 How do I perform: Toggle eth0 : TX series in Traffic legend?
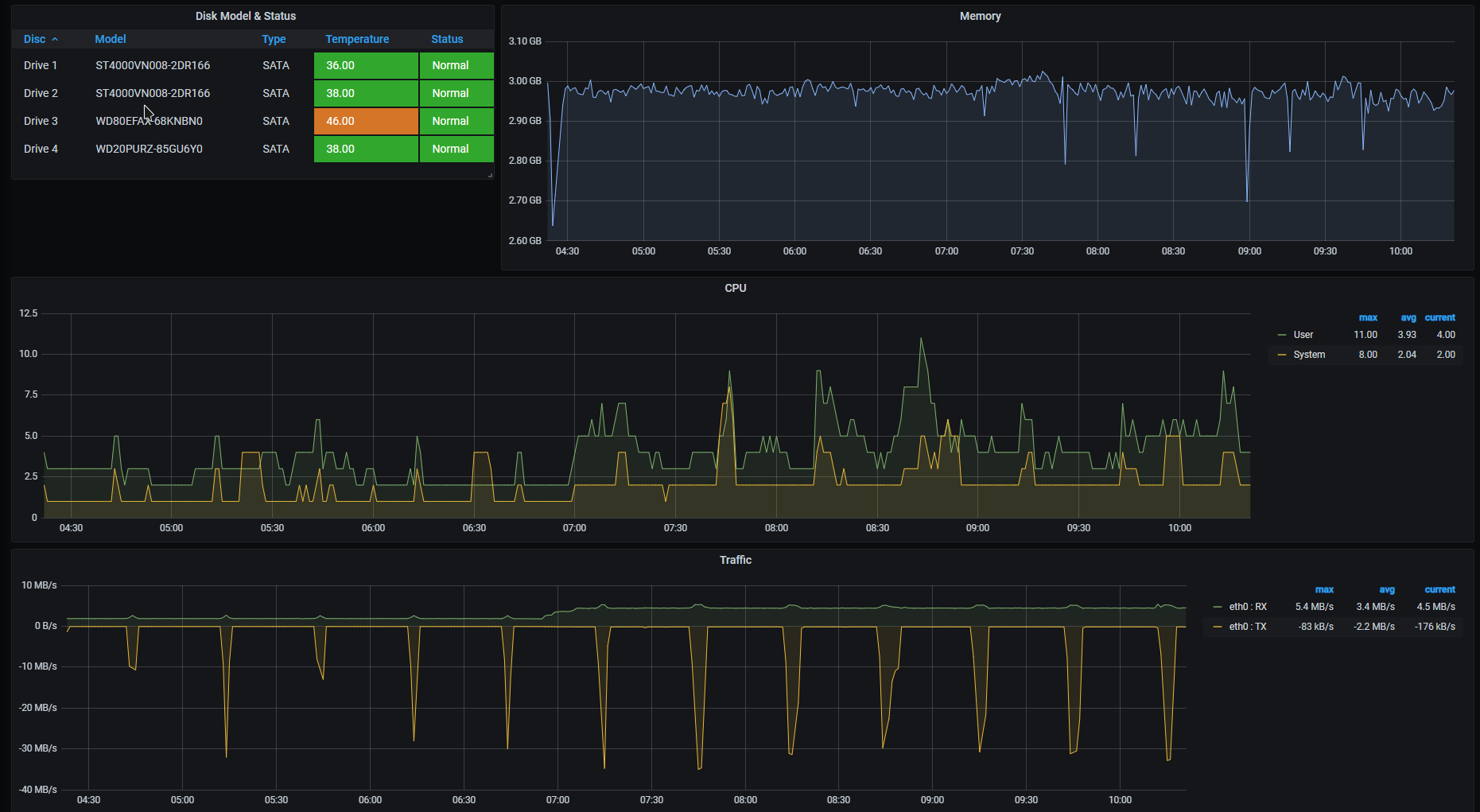[x=1248, y=627]
